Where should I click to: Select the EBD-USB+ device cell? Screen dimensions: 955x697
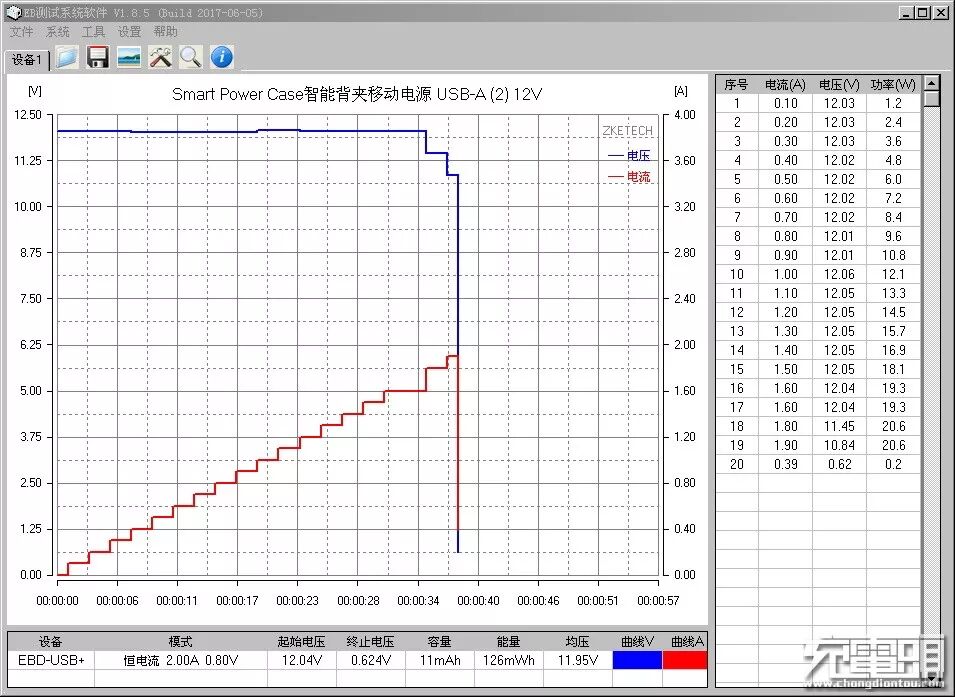click(x=51, y=660)
